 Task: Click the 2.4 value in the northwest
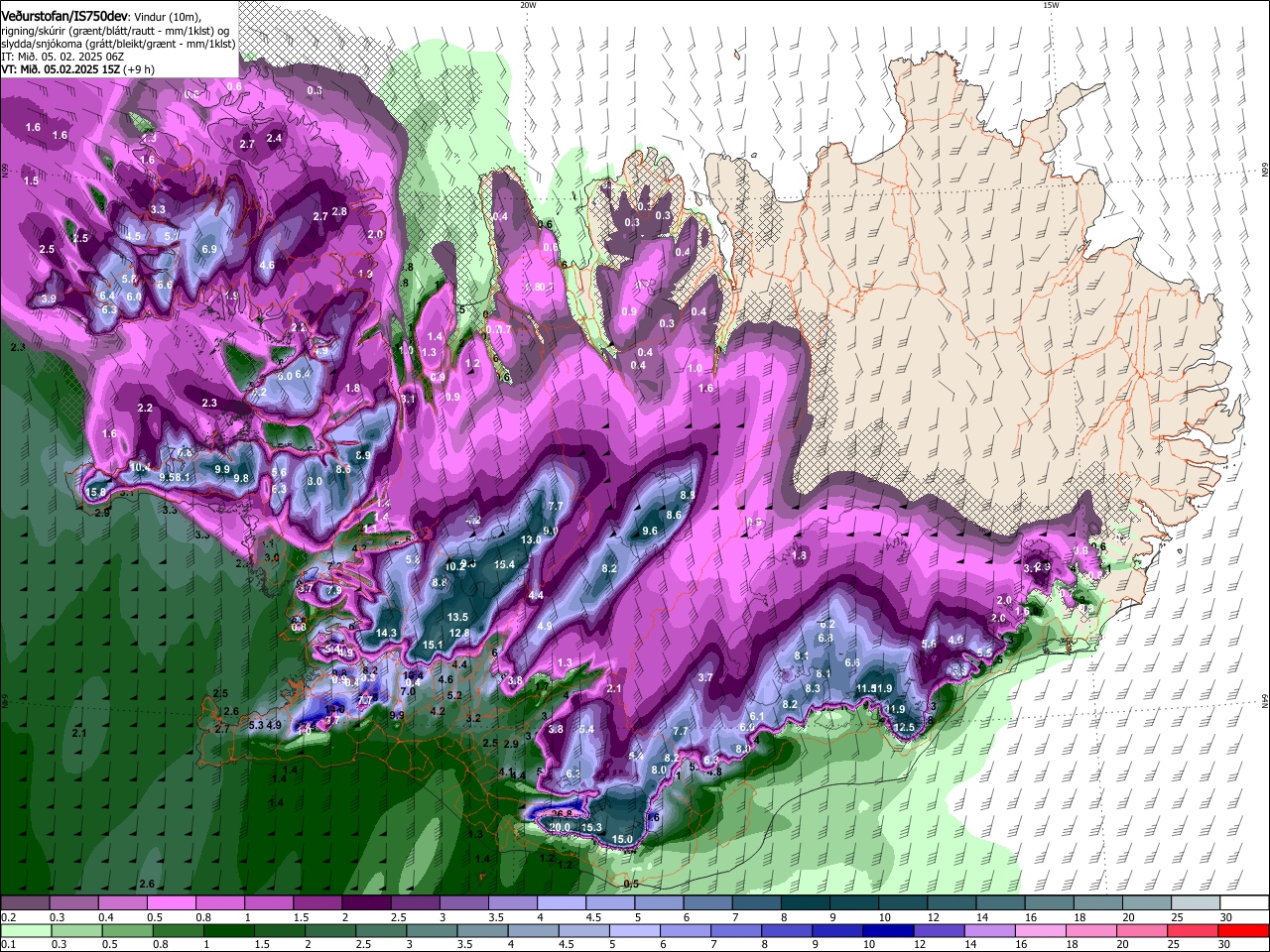click(275, 138)
